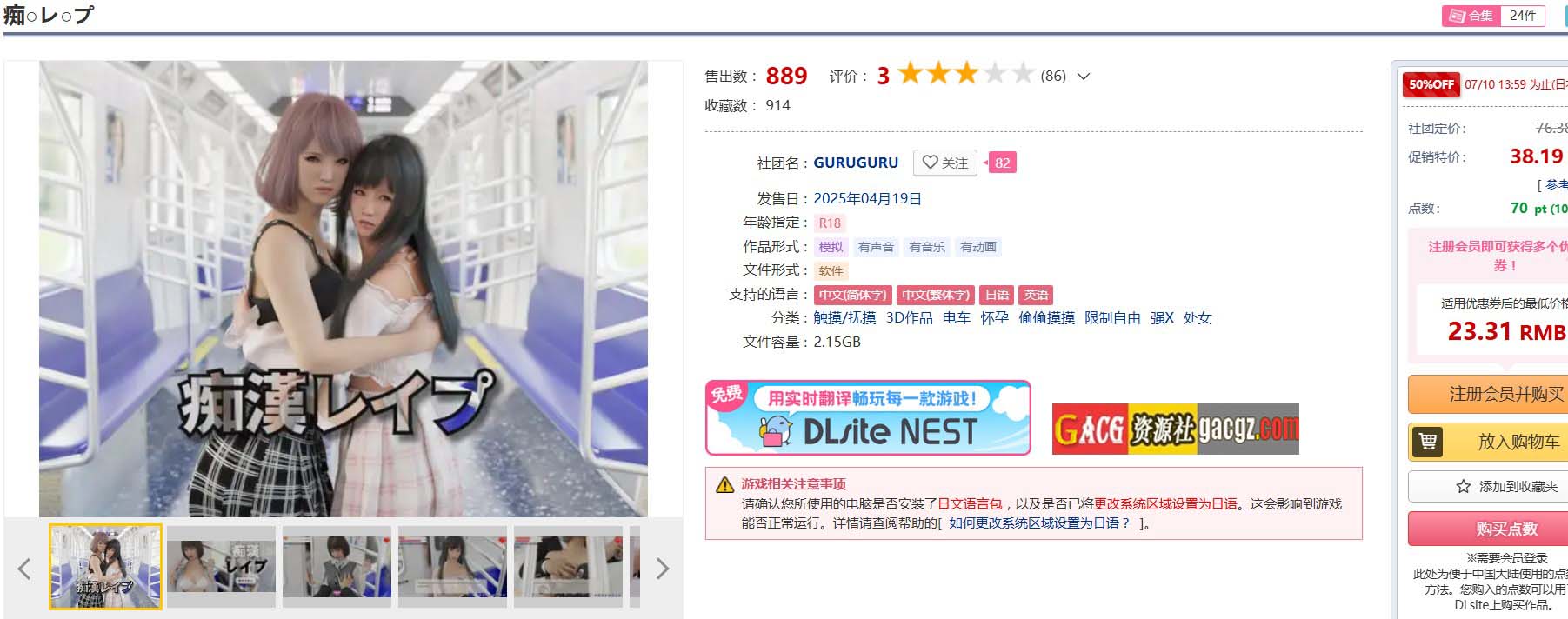Click the 50%OFF discount badge
The image size is (1568, 619).
click(1431, 84)
